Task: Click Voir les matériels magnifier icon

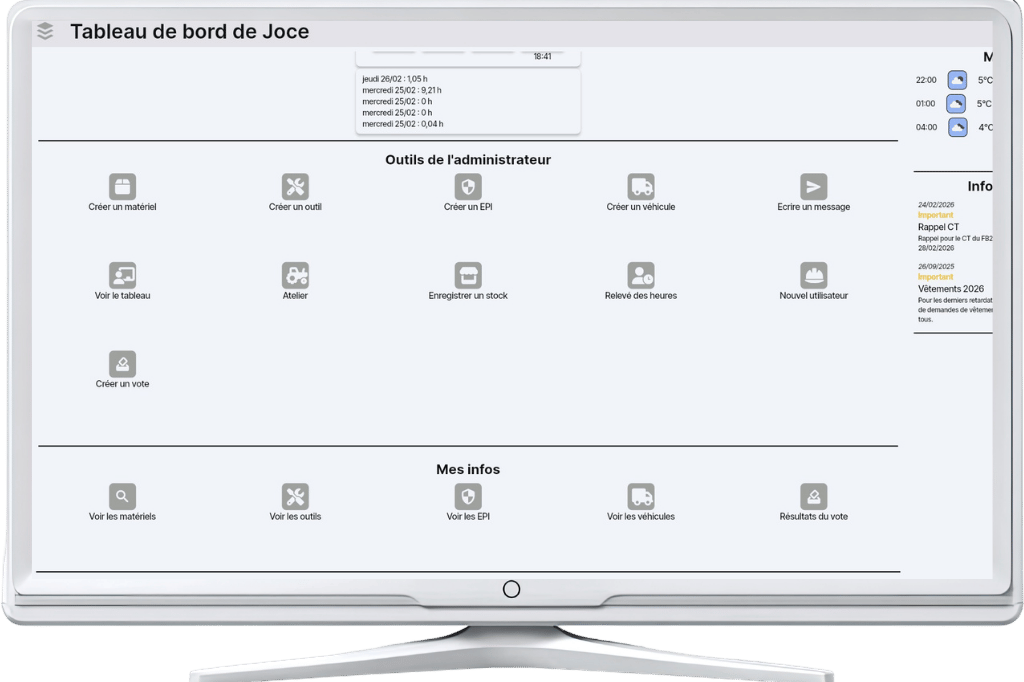Action: (121, 495)
